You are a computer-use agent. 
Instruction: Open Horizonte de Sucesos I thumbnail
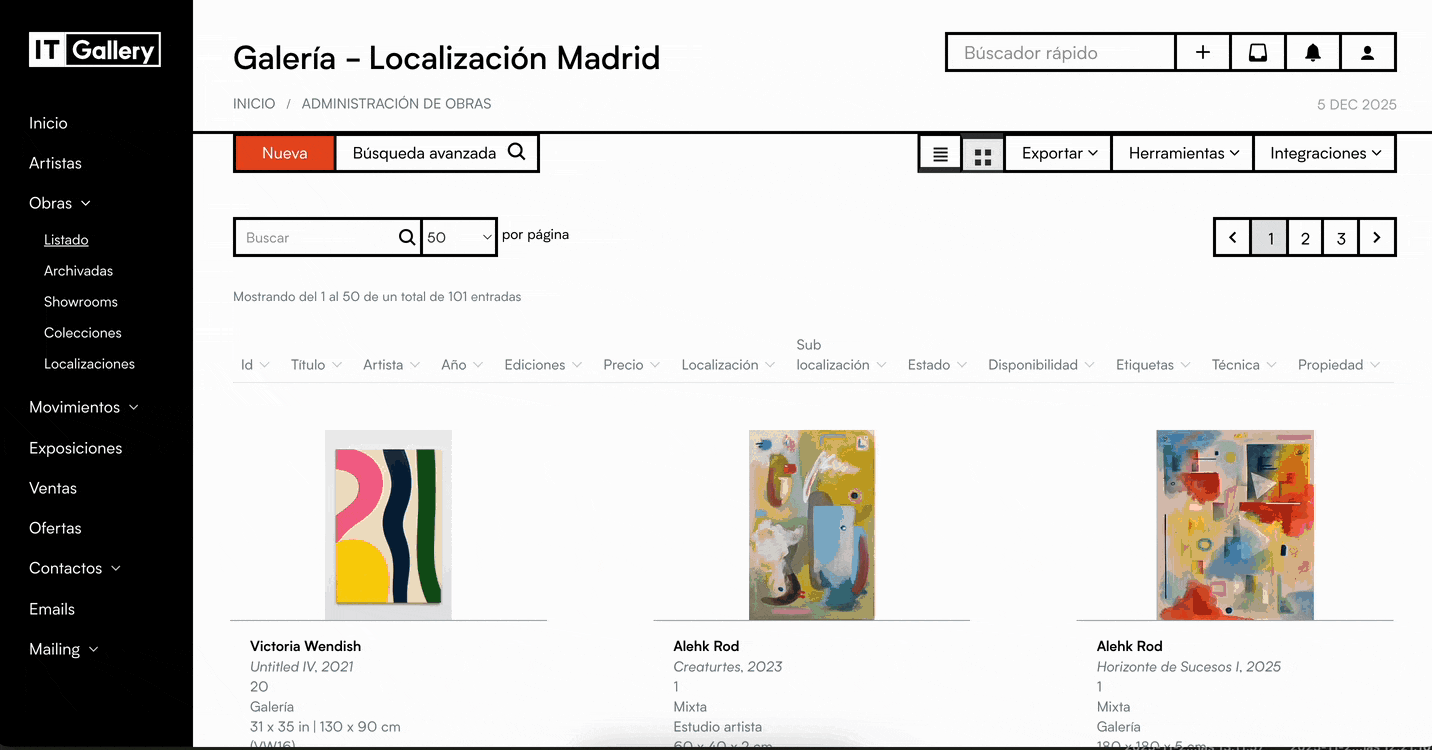point(1235,525)
